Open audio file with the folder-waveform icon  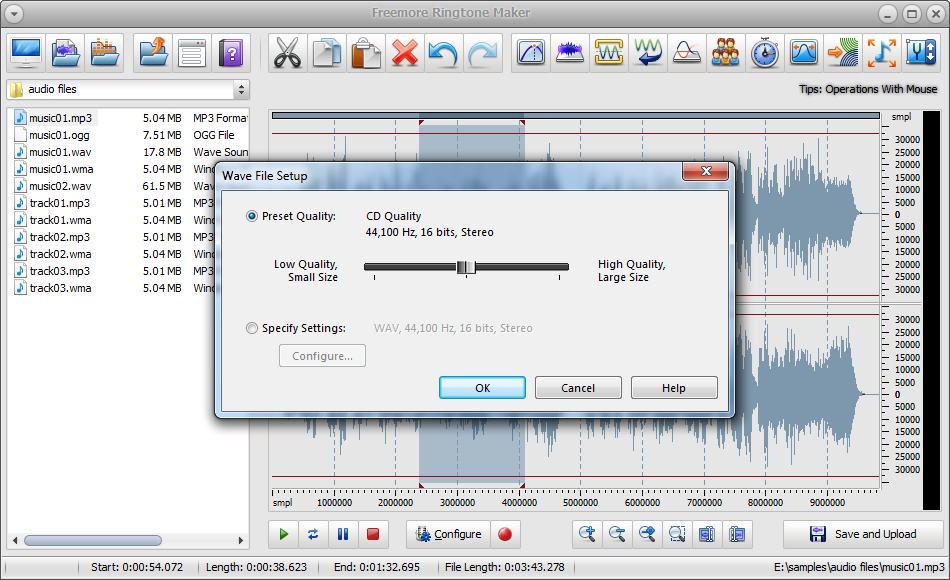65,53
